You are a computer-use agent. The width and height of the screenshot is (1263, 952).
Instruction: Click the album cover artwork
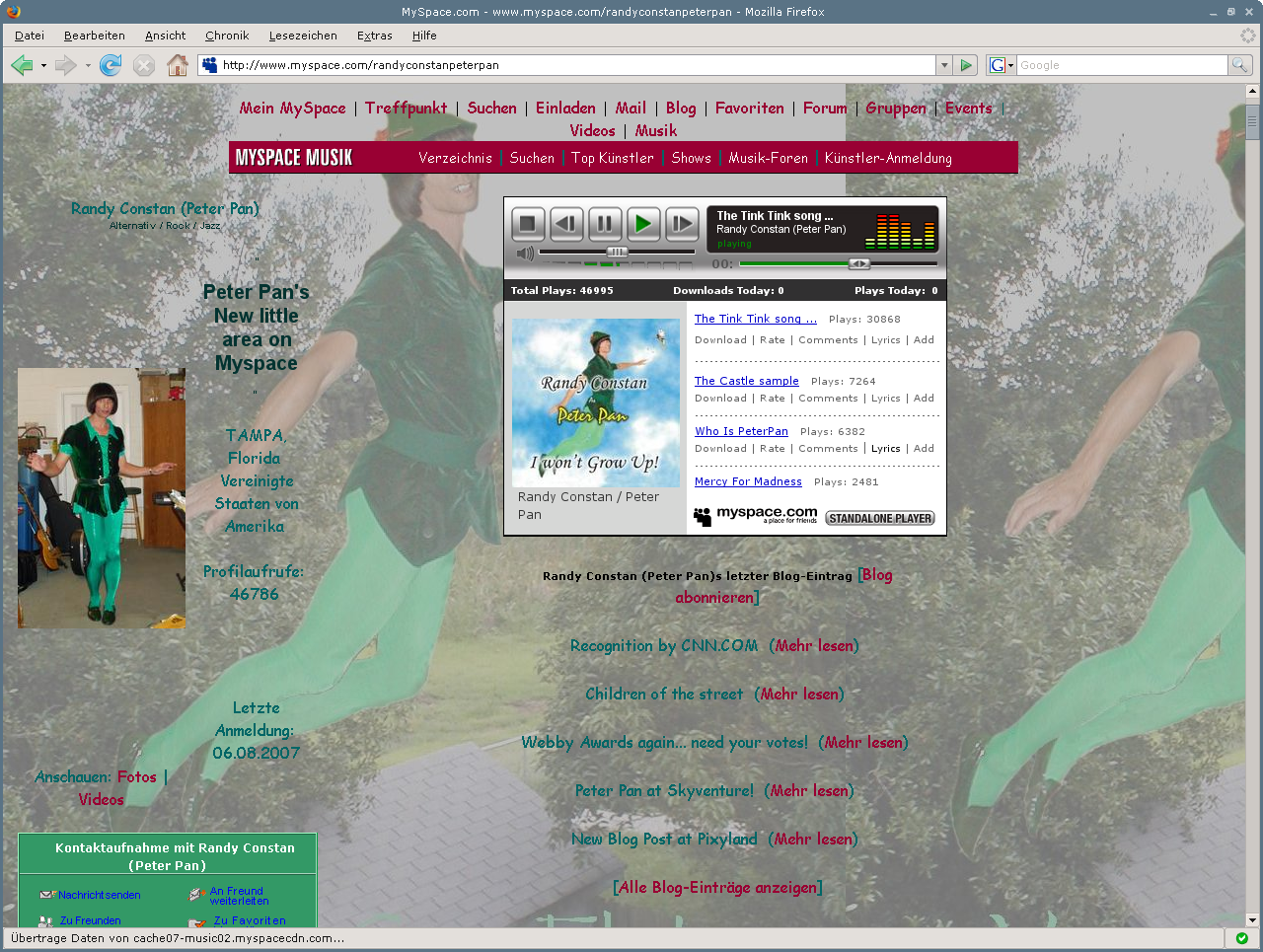[596, 403]
